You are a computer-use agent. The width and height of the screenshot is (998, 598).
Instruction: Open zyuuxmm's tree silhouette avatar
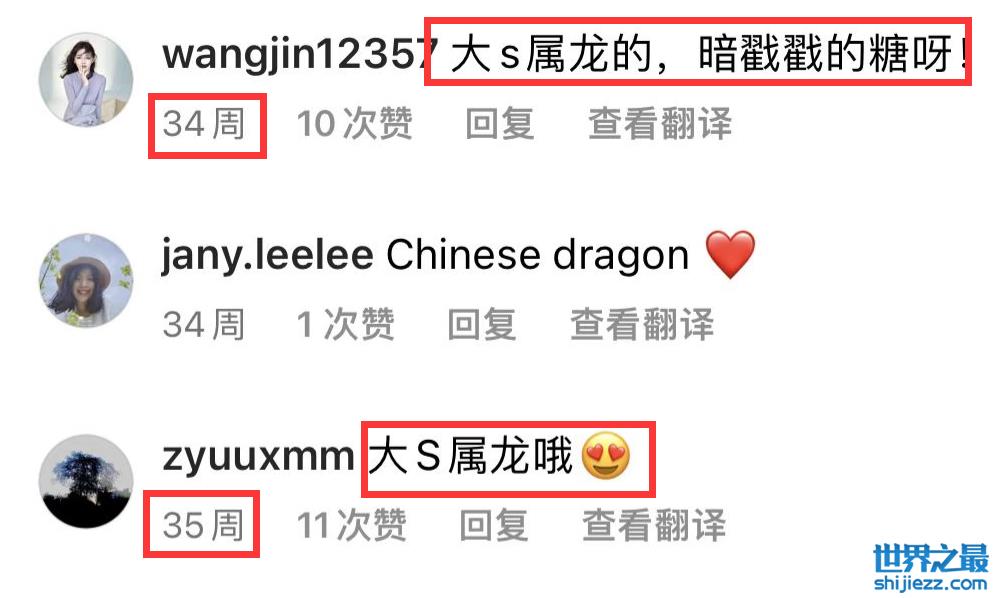[86, 482]
